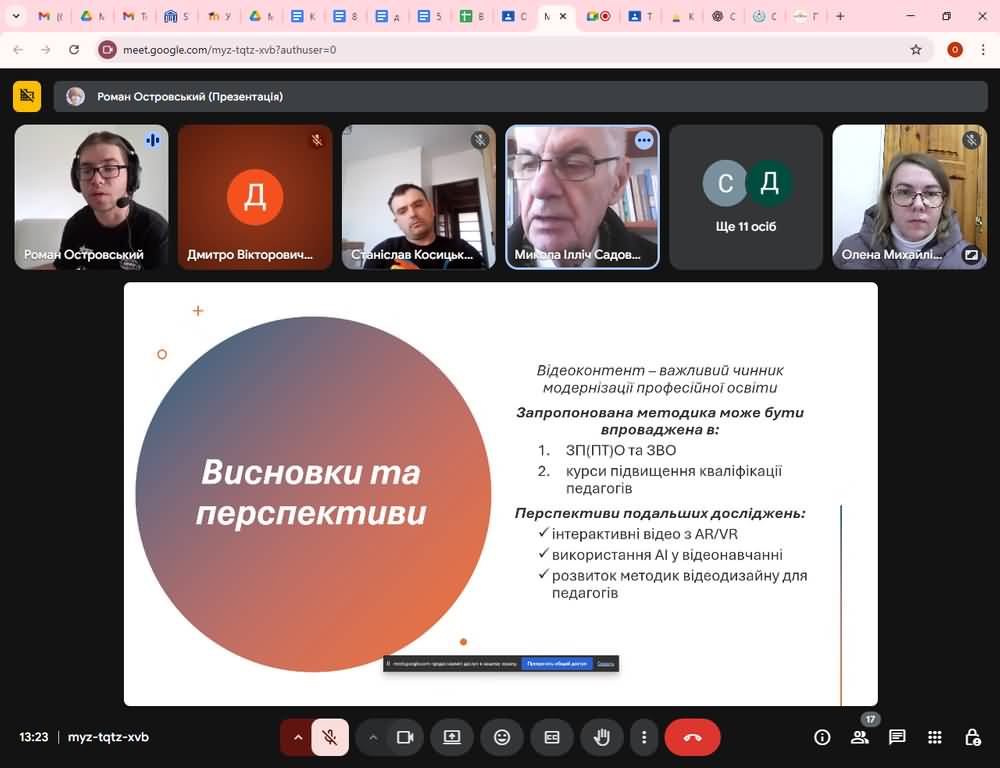Image resolution: width=1000 pixels, height=768 pixels.
Task: Click the red leave call button
Action: pyautogui.click(x=692, y=737)
